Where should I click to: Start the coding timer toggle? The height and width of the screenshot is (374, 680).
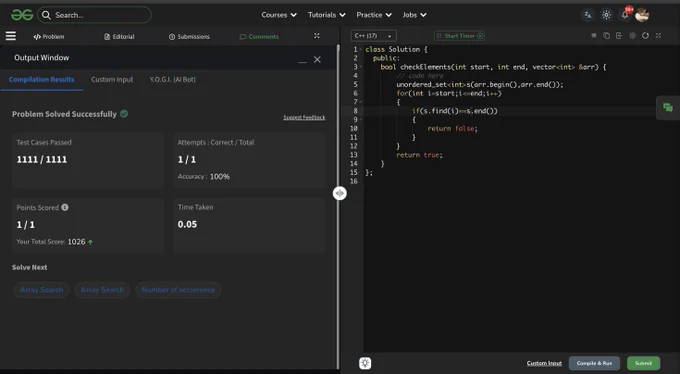pyautogui.click(x=459, y=36)
